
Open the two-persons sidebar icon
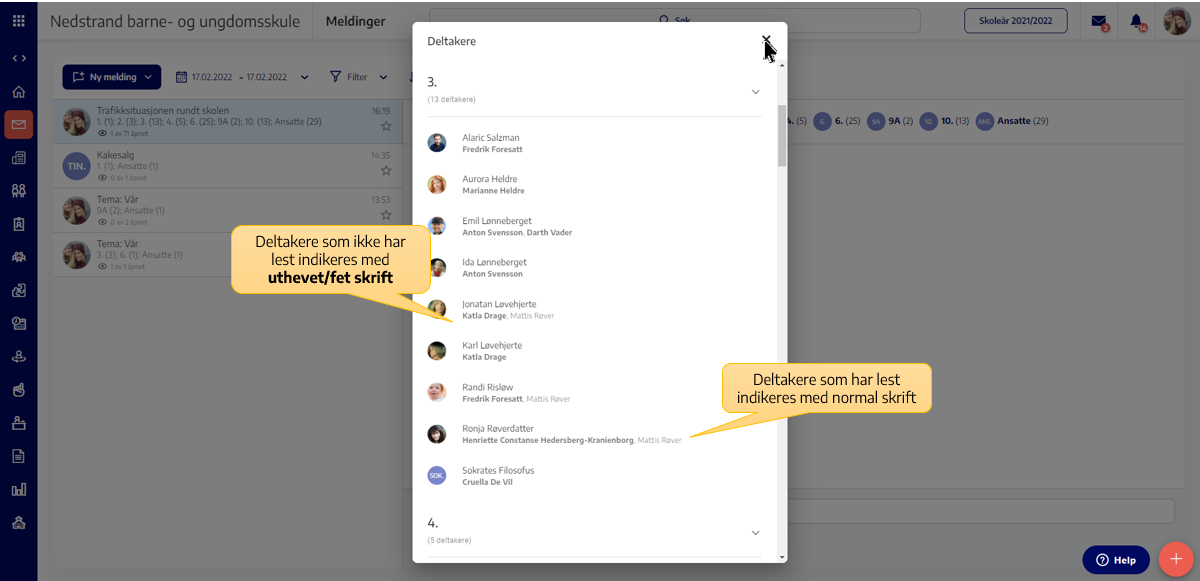(x=19, y=191)
